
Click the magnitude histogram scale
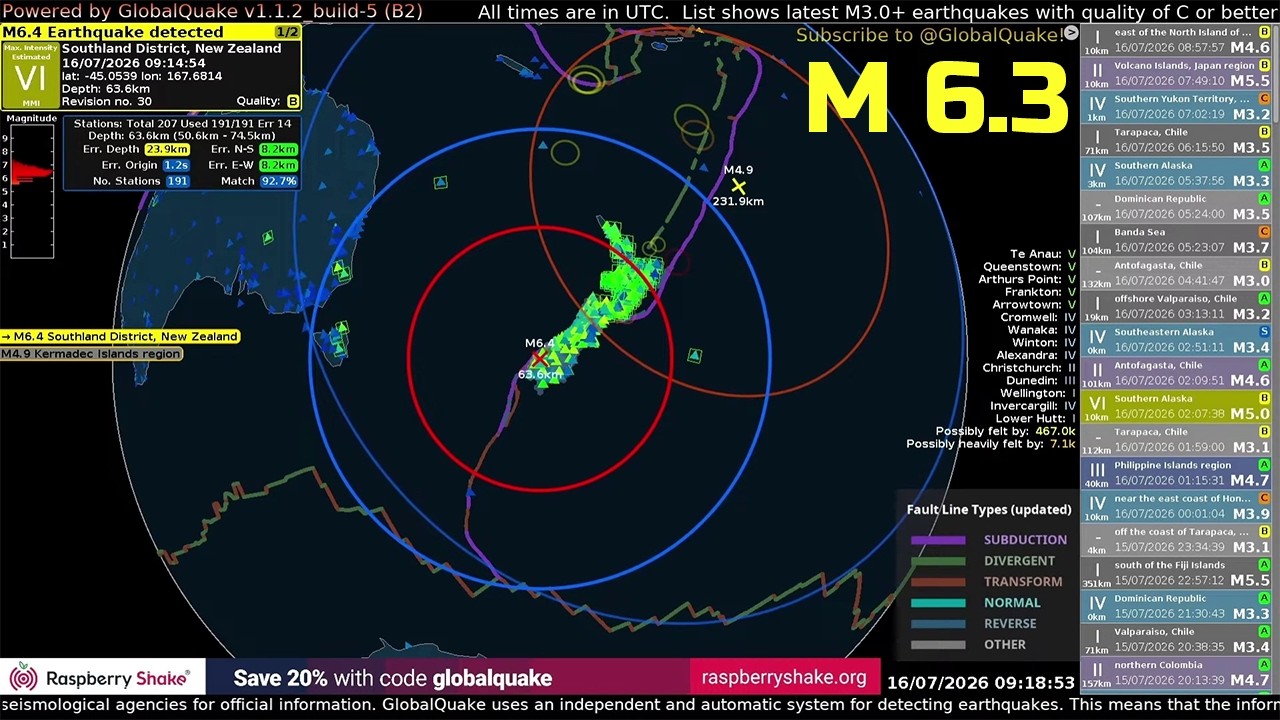click(x=30, y=190)
